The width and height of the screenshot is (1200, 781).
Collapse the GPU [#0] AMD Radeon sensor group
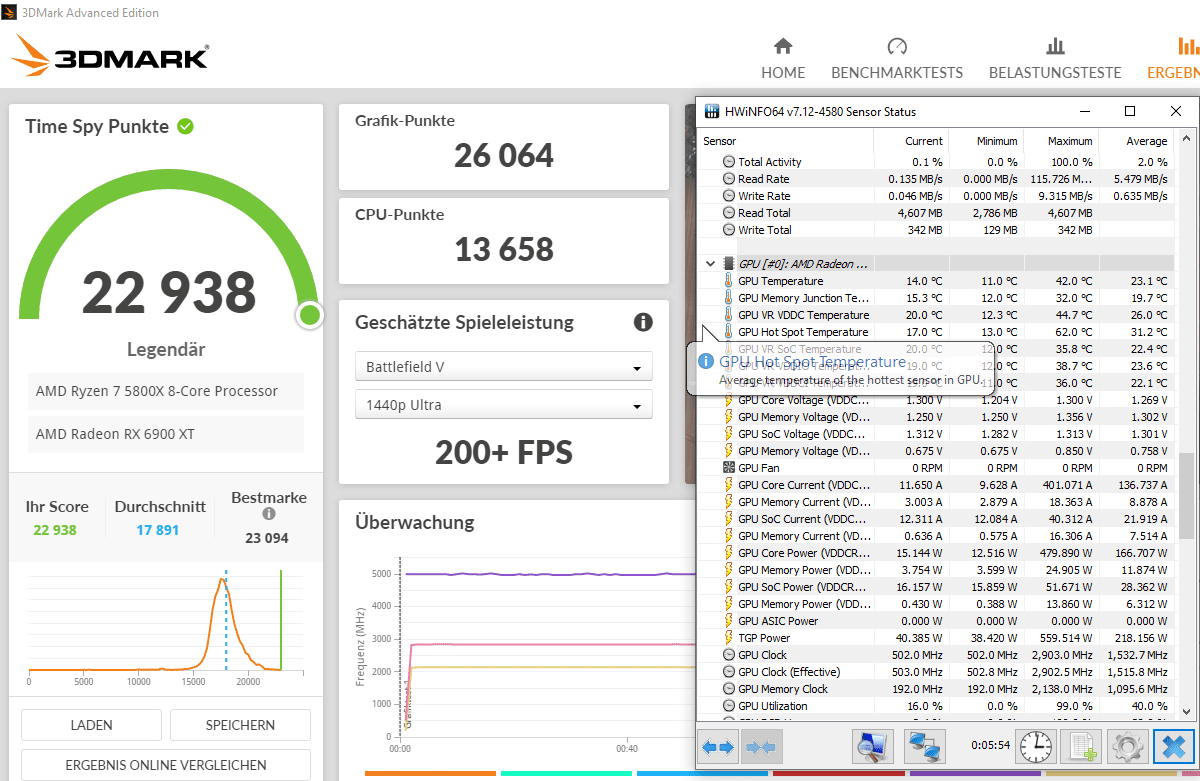(711, 264)
